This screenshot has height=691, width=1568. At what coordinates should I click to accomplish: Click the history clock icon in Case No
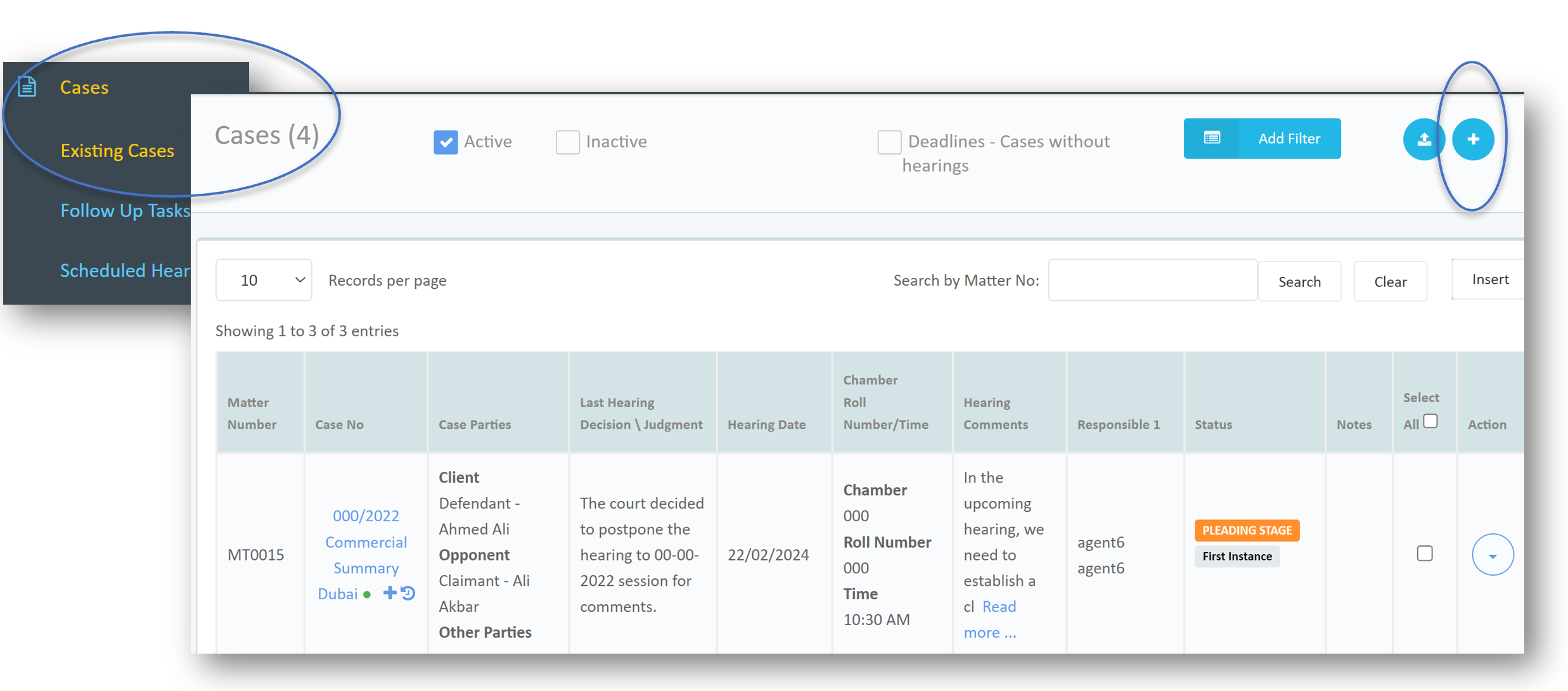point(408,593)
